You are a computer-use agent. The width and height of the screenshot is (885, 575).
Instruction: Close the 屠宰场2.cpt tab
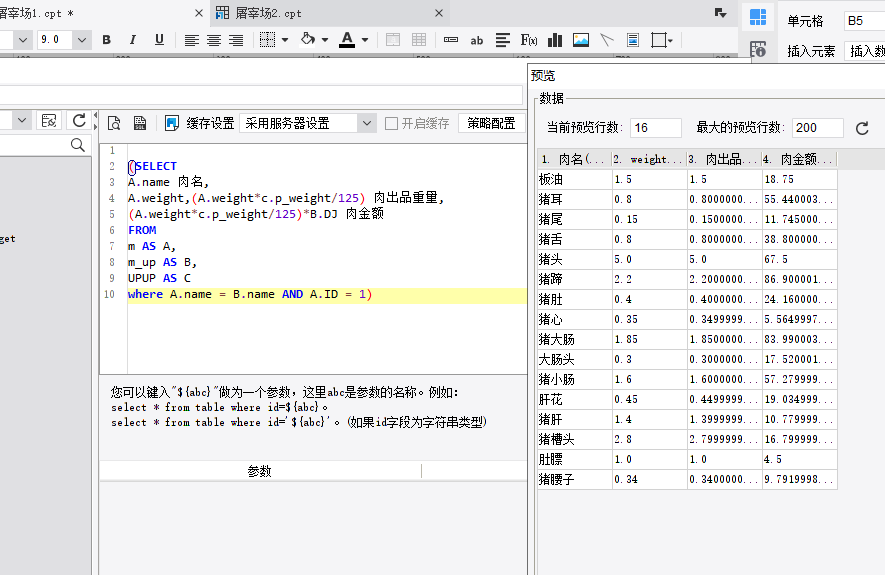pyautogui.click(x=439, y=13)
